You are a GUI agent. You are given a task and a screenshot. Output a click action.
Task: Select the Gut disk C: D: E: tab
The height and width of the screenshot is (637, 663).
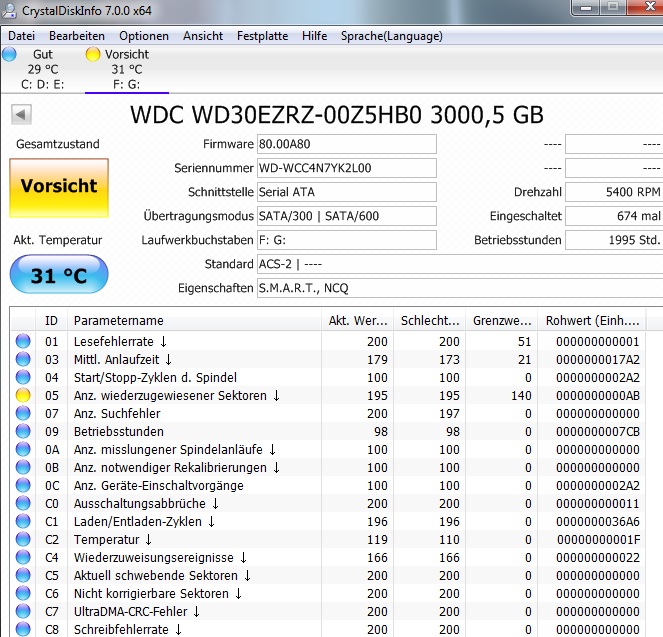(42, 69)
